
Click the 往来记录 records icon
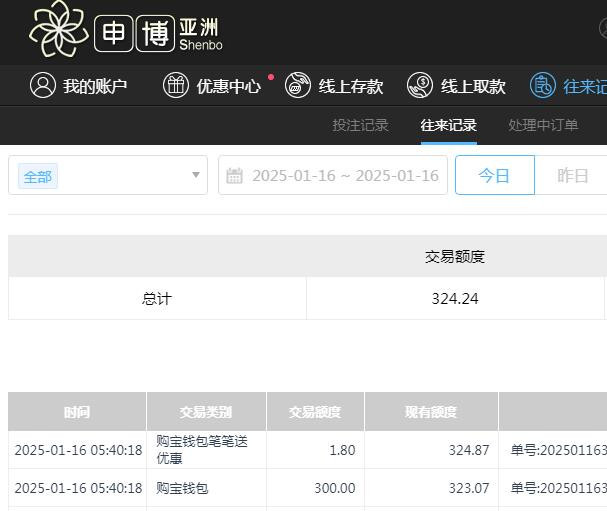[x=543, y=85]
